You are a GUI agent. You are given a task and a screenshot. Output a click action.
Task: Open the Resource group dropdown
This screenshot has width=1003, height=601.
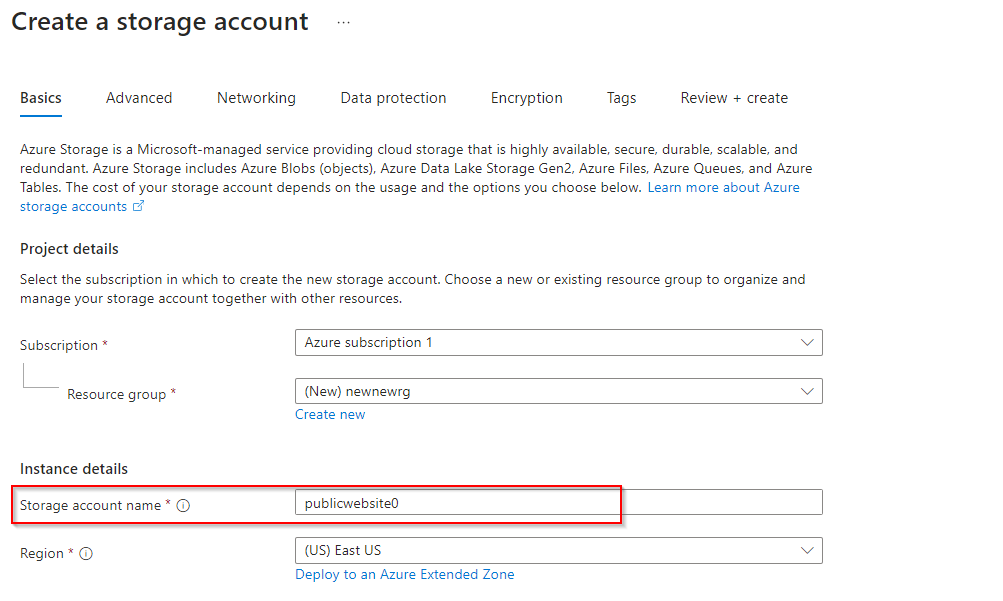click(558, 392)
